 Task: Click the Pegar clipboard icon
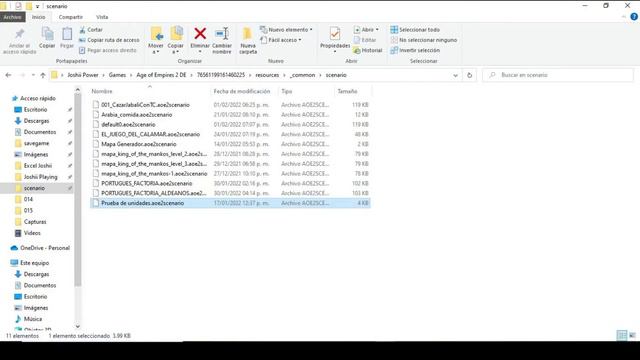[x=67, y=38]
